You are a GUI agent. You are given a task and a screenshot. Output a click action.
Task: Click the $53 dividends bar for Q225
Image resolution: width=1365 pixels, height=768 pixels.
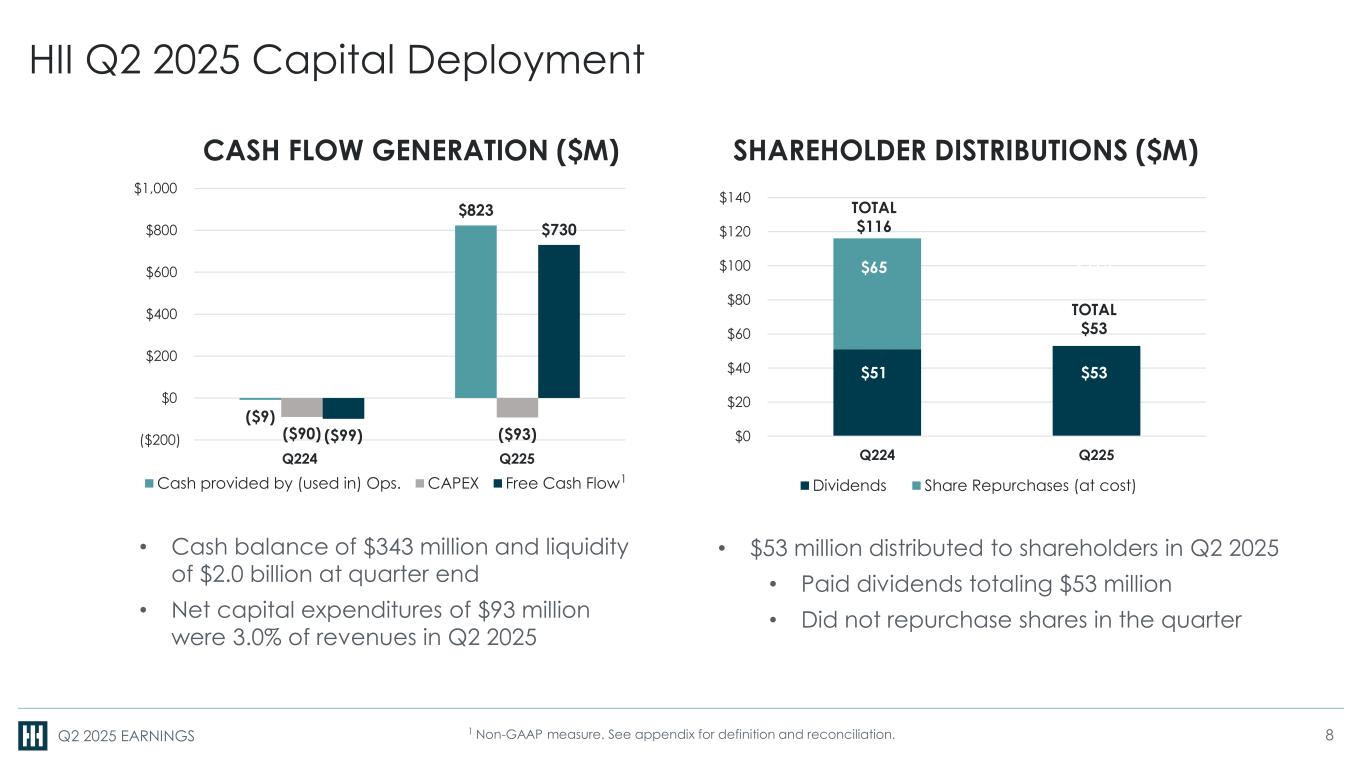[x=1096, y=391]
